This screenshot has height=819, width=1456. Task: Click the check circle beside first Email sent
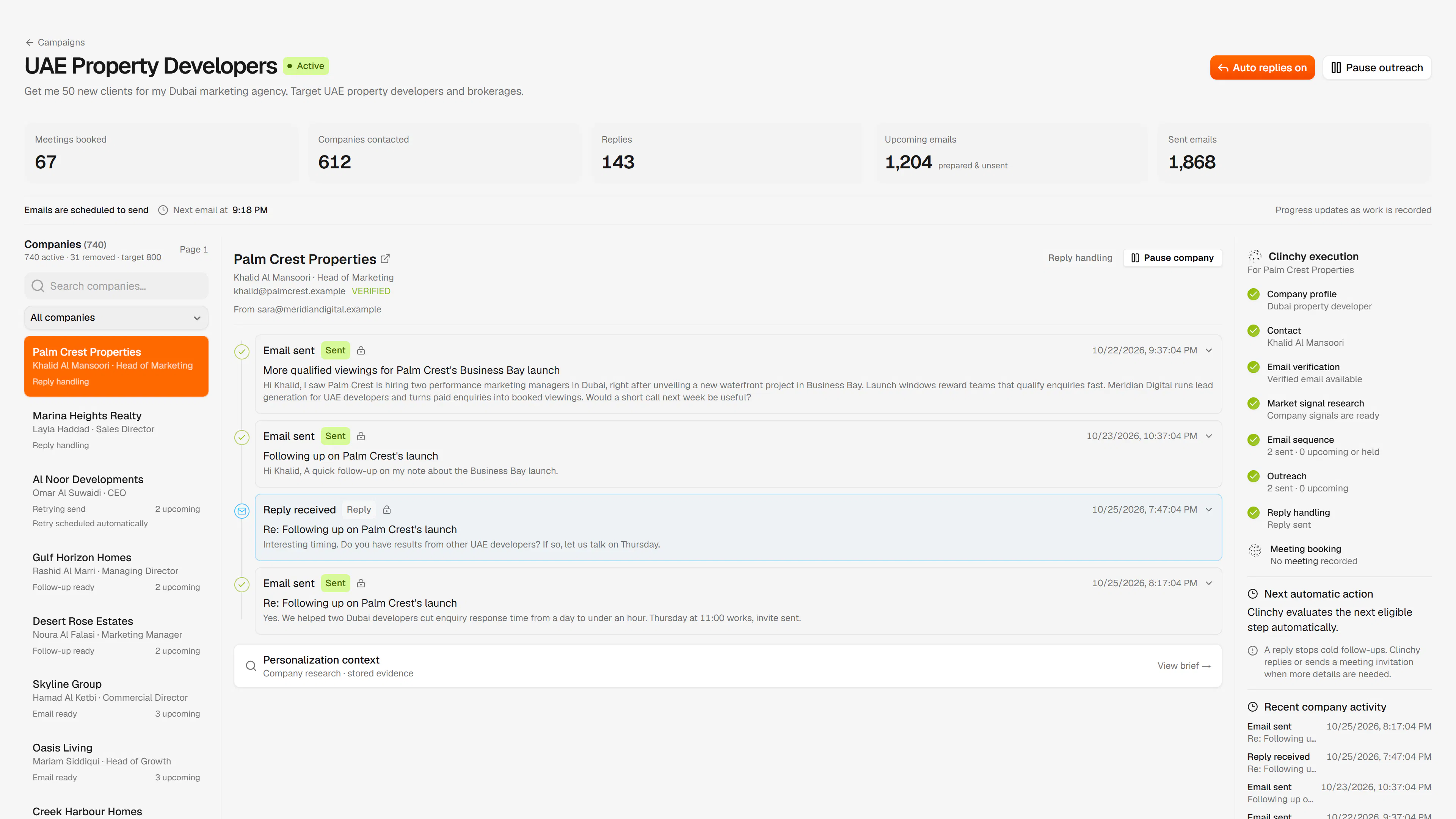tap(242, 352)
